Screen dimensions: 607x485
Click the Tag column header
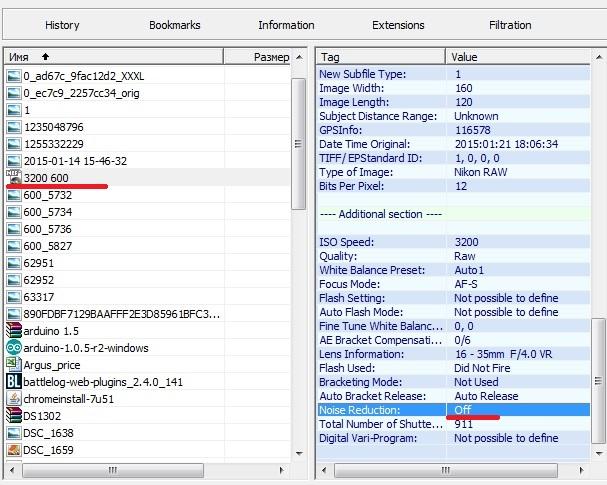tap(381, 57)
